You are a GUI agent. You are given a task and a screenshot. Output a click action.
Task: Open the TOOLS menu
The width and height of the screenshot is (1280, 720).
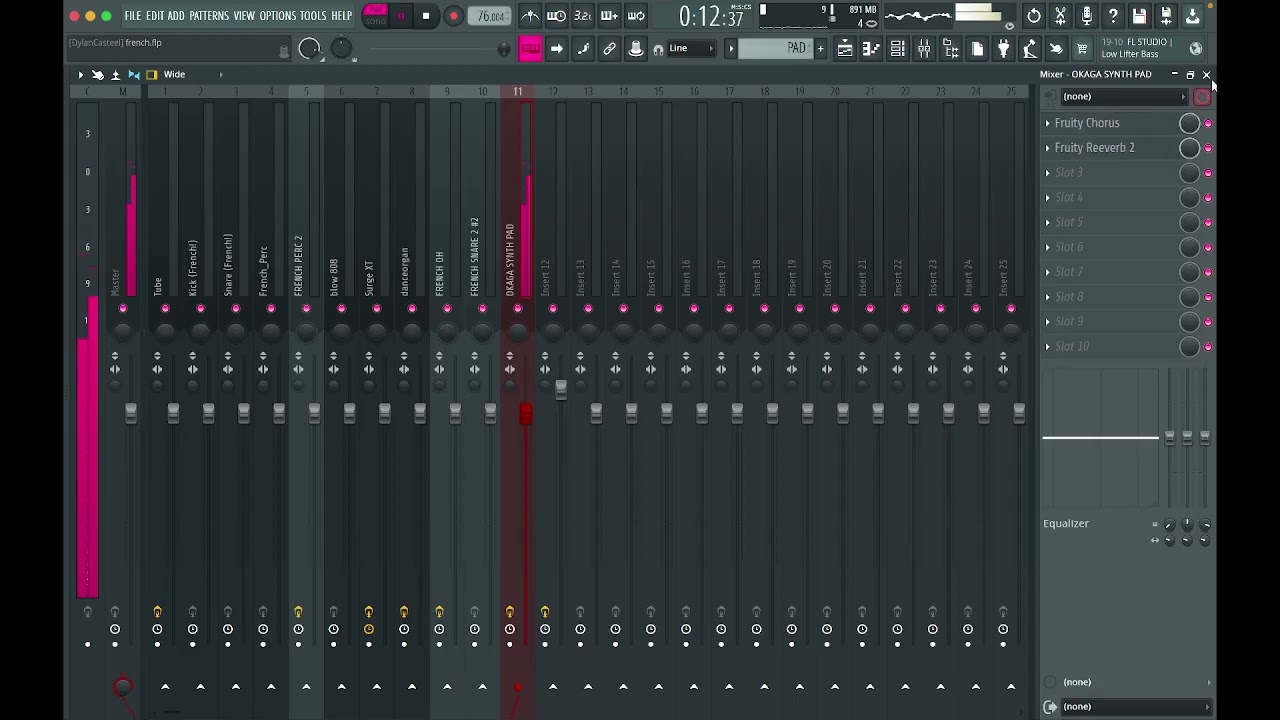pyautogui.click(x=313, y=16)
